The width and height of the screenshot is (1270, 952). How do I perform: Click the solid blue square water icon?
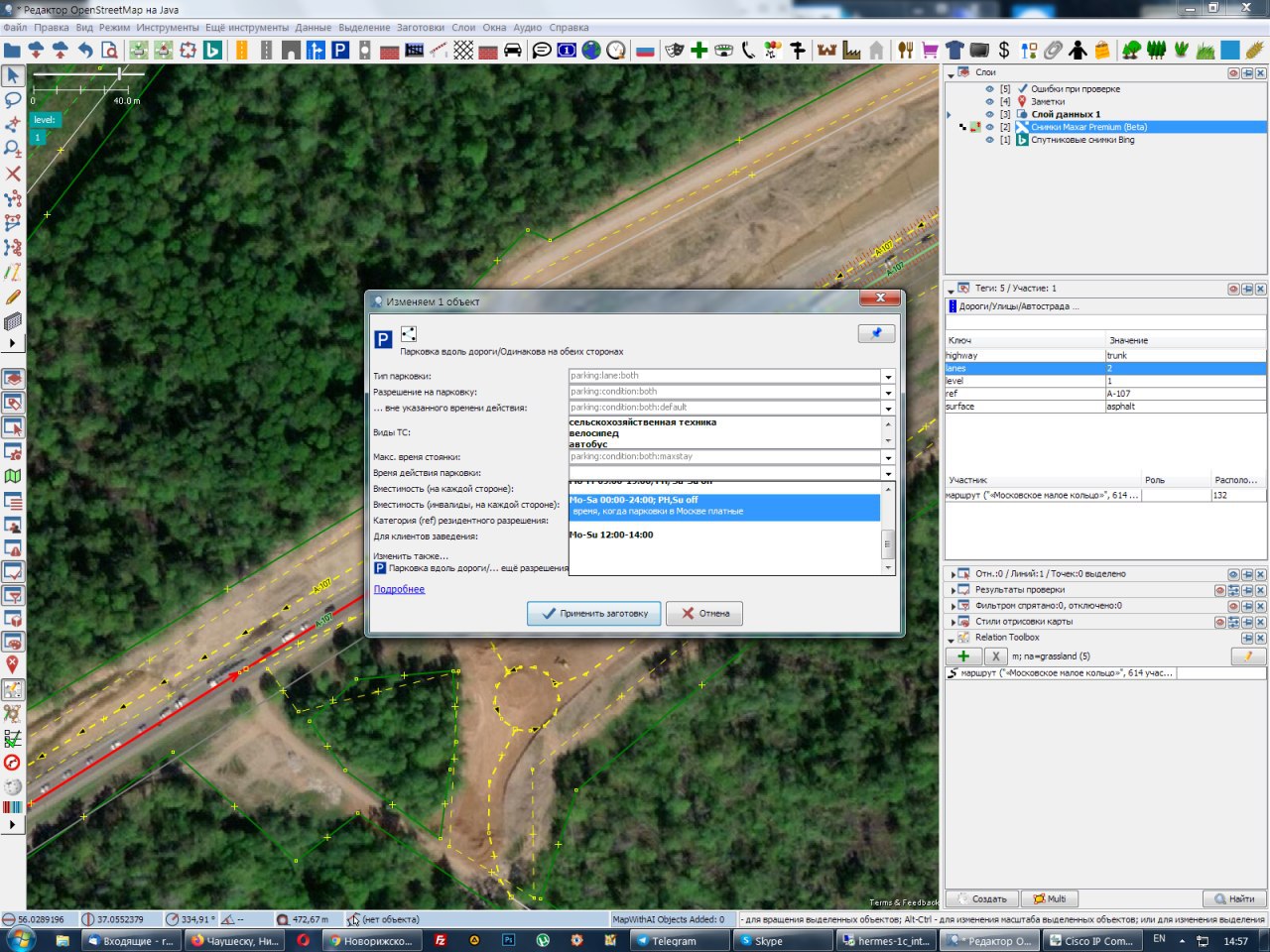tap(1230, 50)
